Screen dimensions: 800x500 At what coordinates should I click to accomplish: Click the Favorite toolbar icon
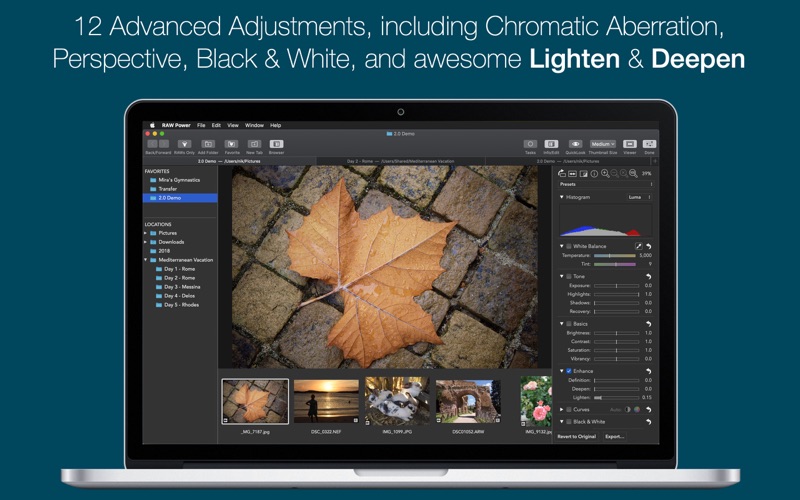coord(232,144)
